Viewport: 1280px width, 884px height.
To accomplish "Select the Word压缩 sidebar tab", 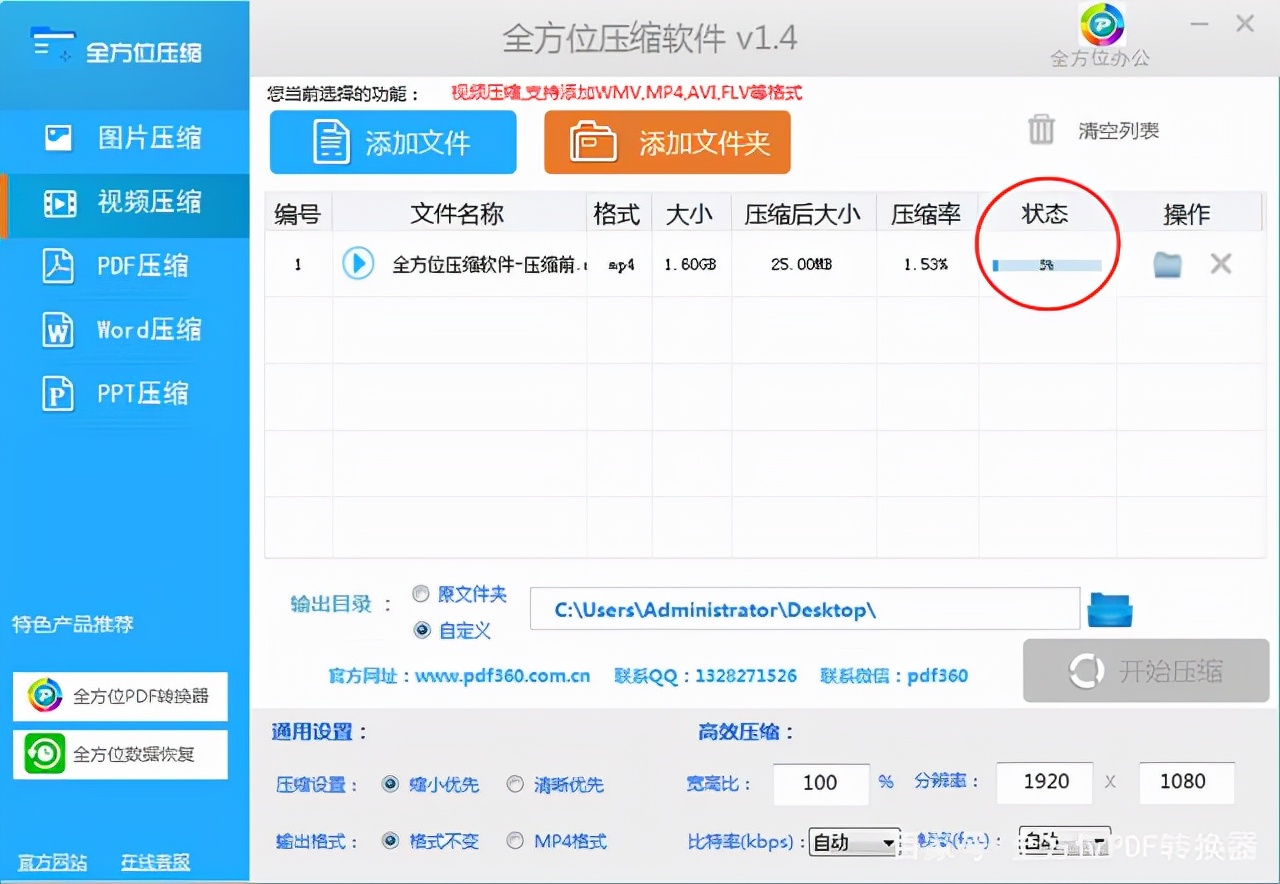I will (x=125, y=330).
